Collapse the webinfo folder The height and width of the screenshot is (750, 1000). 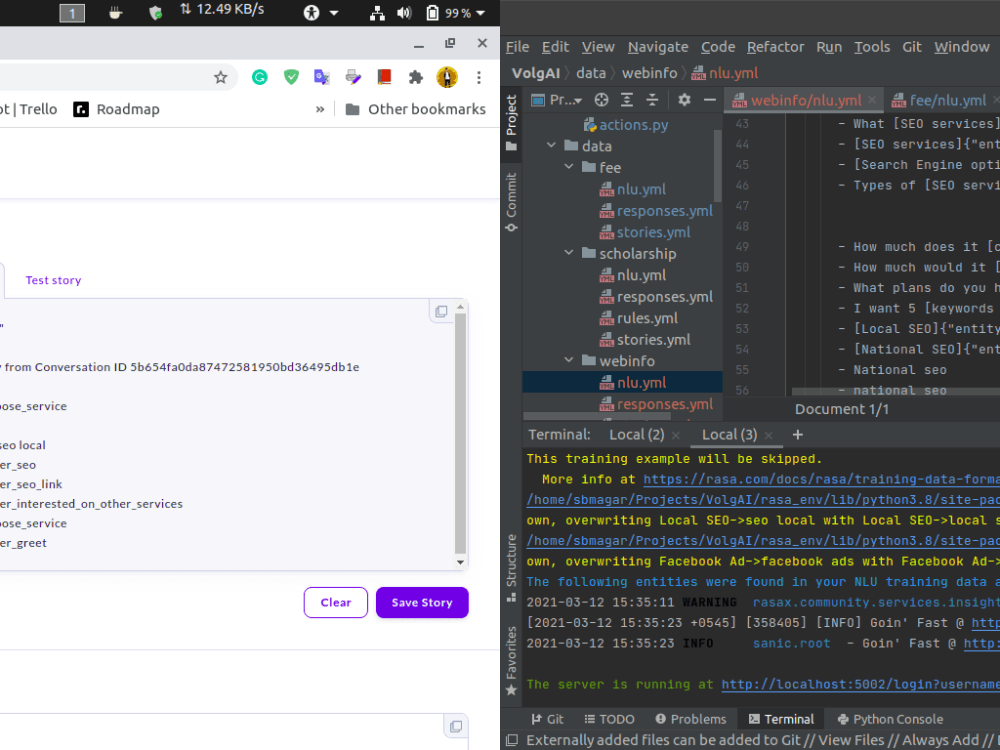[x=568, y=360]
